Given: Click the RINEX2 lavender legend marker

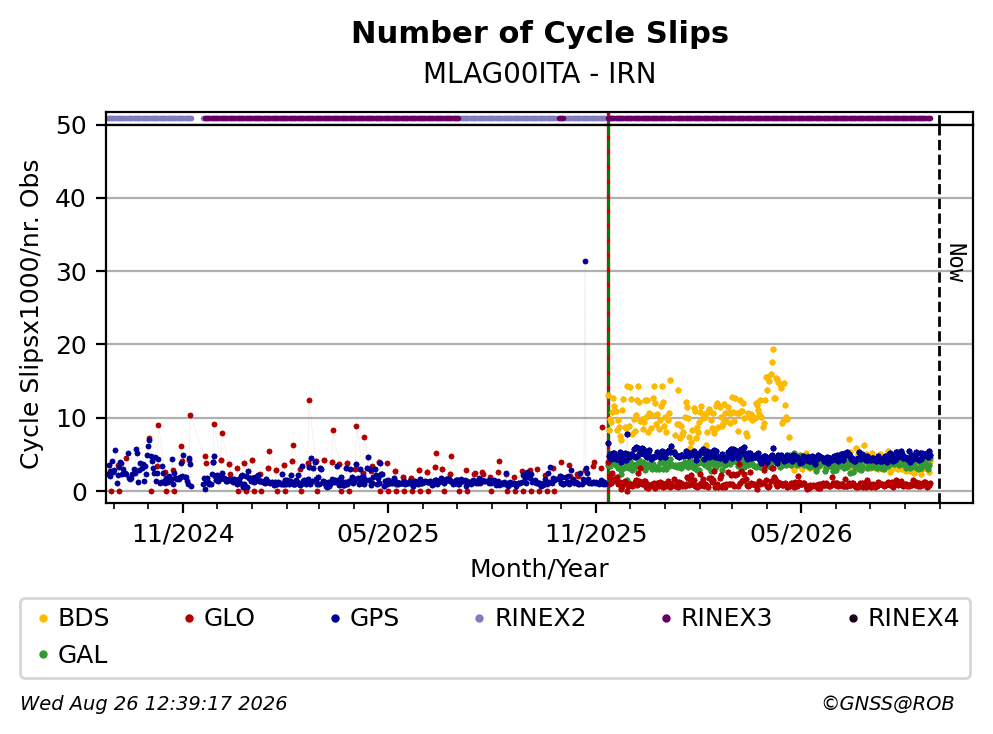Looking at the screenshot, I should [x=479, y=618].
